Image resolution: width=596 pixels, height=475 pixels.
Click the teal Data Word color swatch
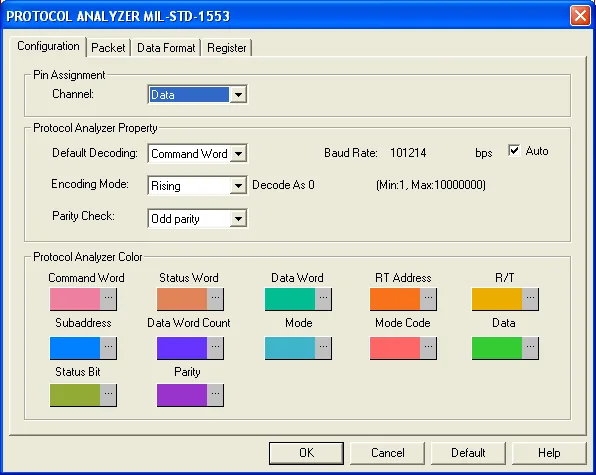pos(290,299)
